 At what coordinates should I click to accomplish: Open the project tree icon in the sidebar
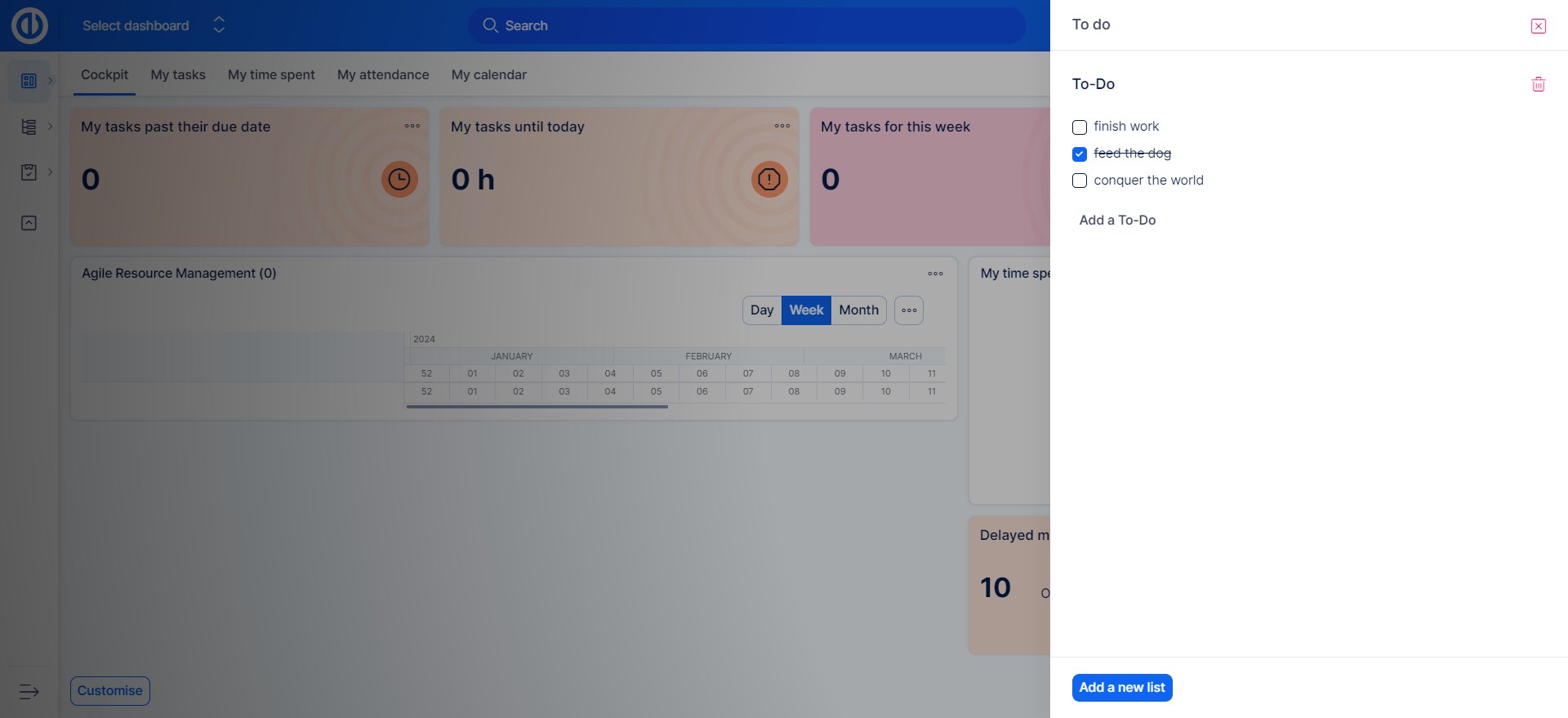coord(29,127)
